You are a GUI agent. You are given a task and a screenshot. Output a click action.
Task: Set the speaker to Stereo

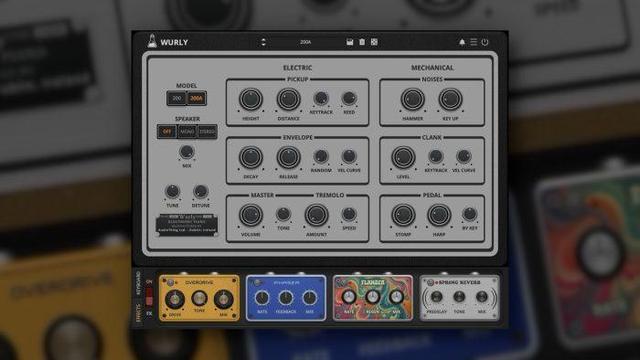[207, 132]
